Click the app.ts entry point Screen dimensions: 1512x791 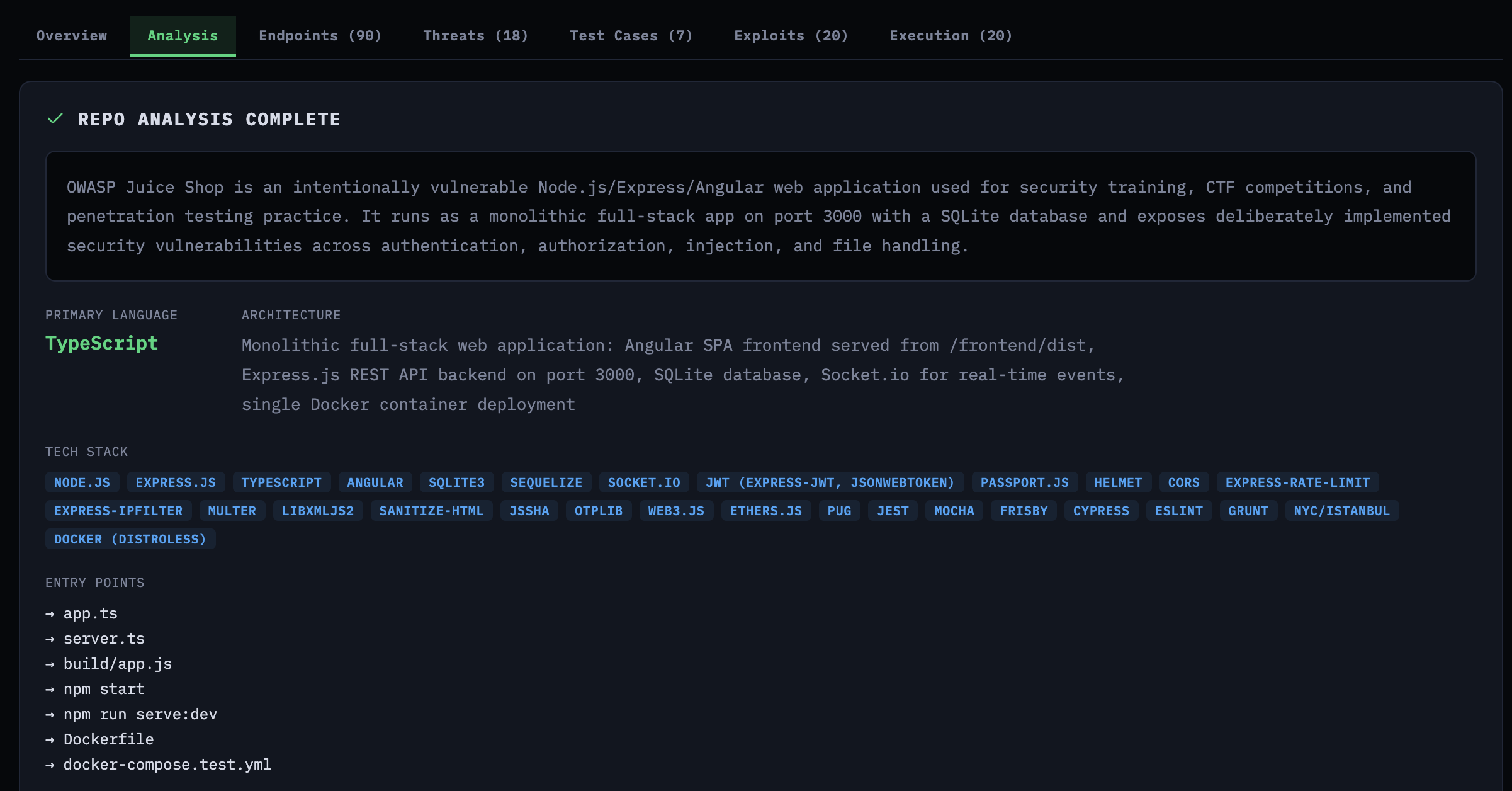[90, 613]
